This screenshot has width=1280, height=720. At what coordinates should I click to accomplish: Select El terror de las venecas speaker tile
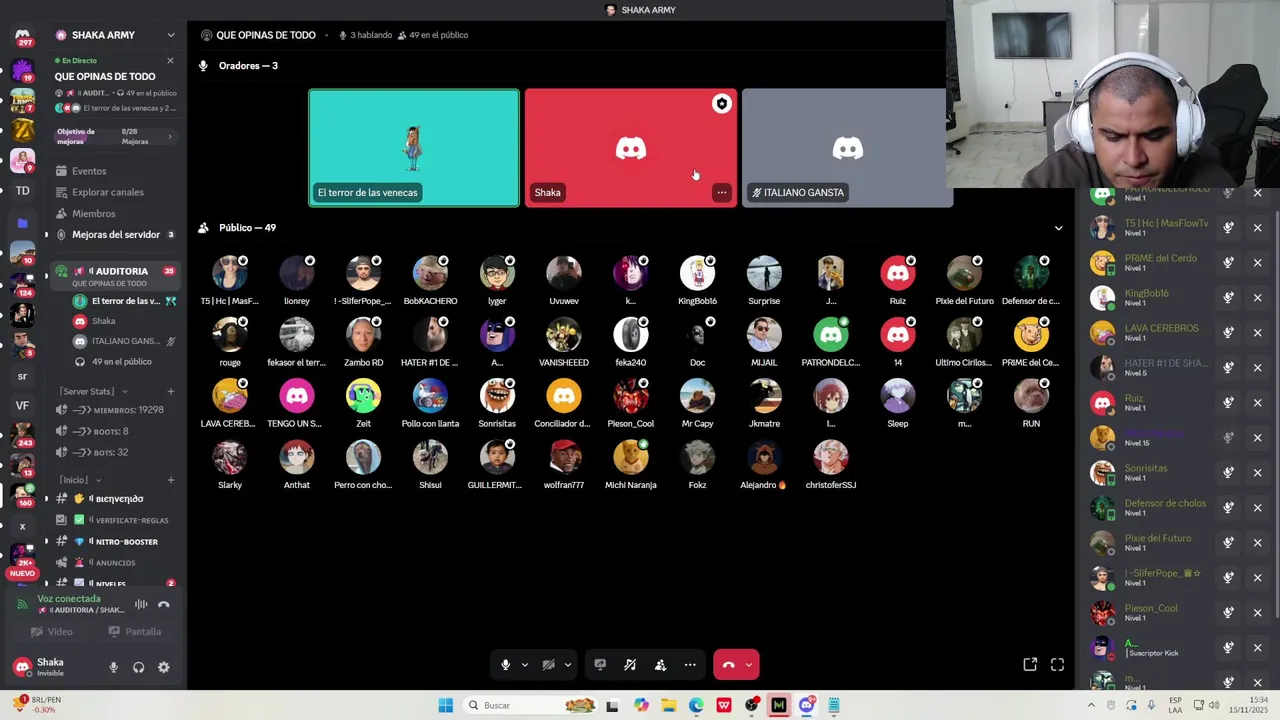coord(414,148)
